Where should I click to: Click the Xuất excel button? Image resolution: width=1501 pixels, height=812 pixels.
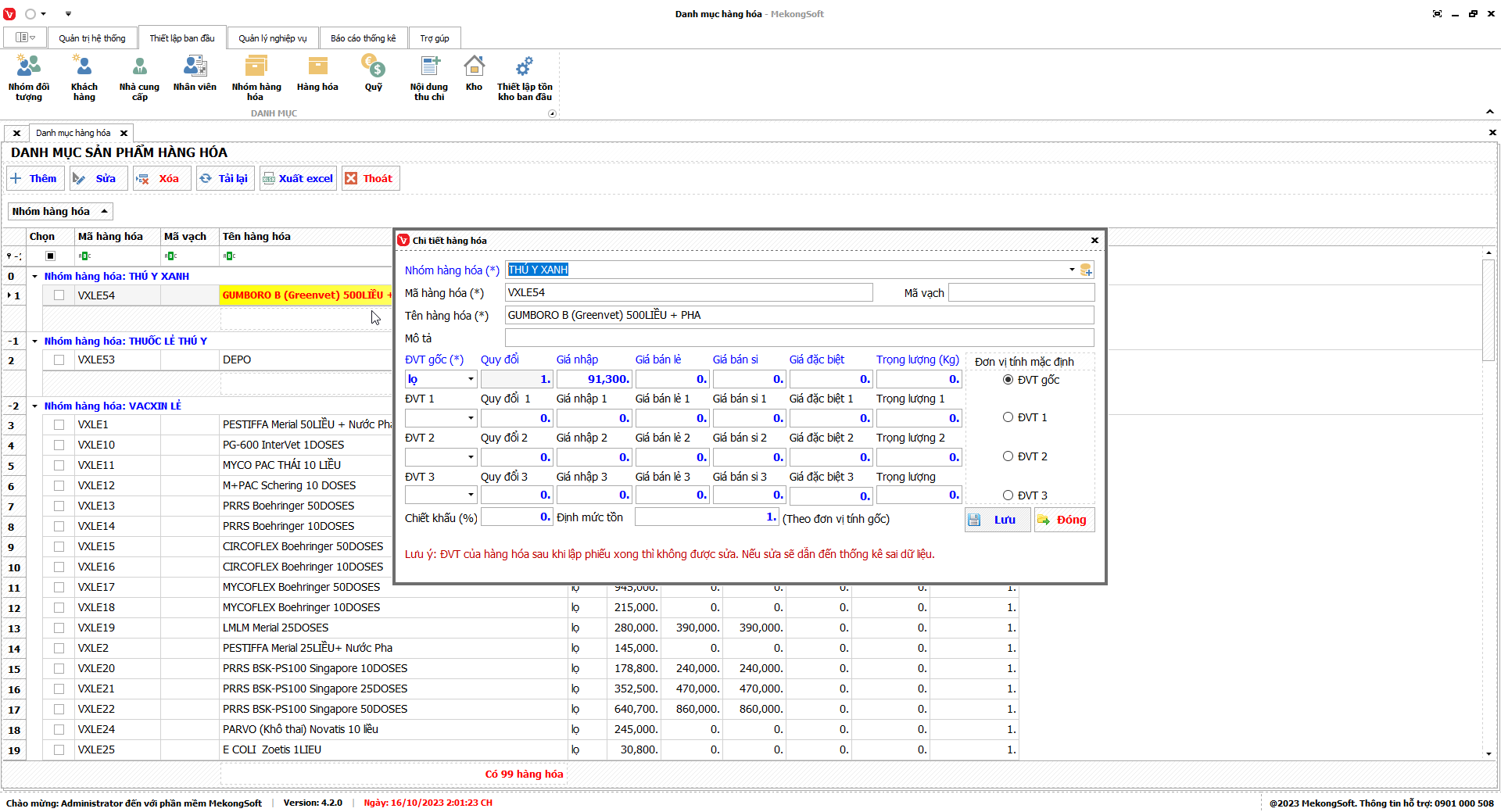click(298, 178)
